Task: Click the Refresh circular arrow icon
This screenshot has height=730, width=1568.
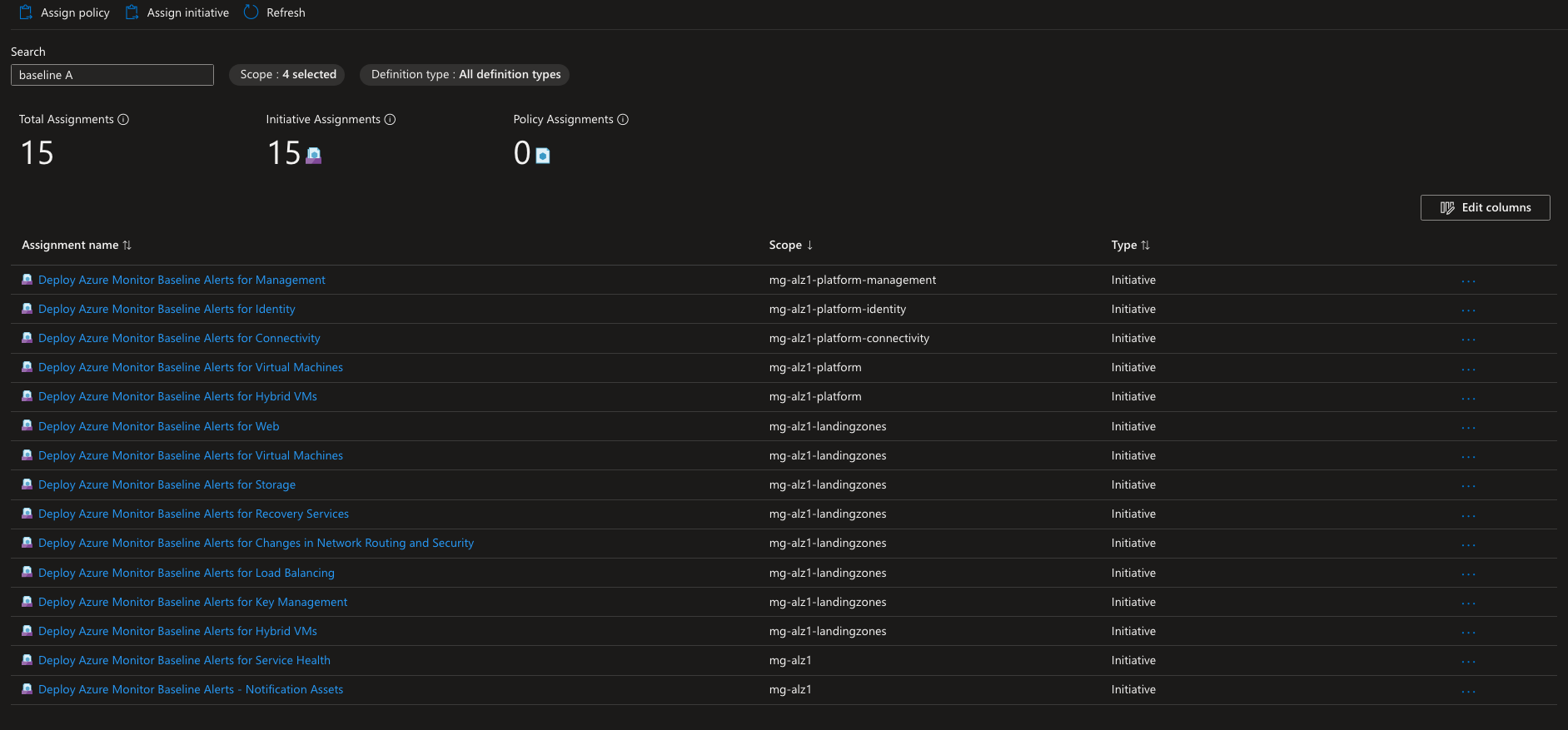Action: click(251, 12)
